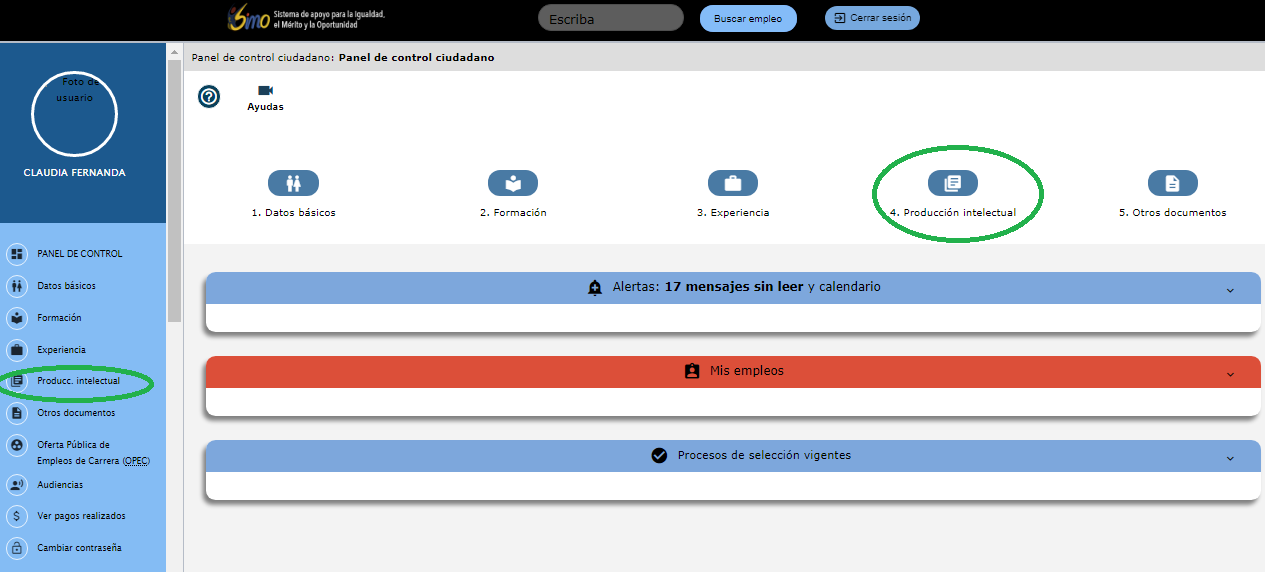
Task: Expand the Alertas messages panel chevron
Action: pyautogui.click(x=1230, y=289)
